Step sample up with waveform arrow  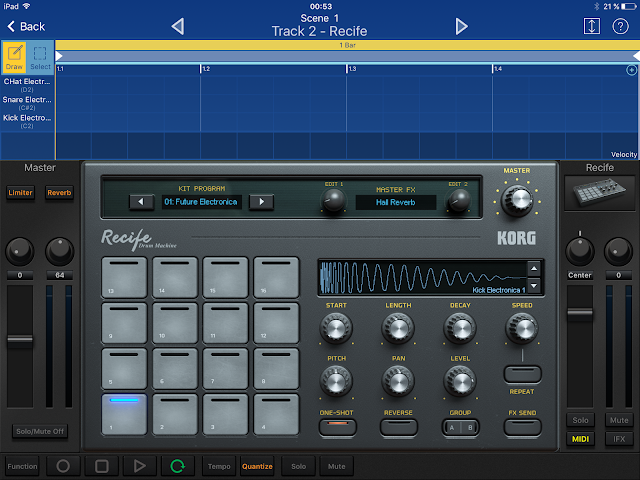point(534,269)
